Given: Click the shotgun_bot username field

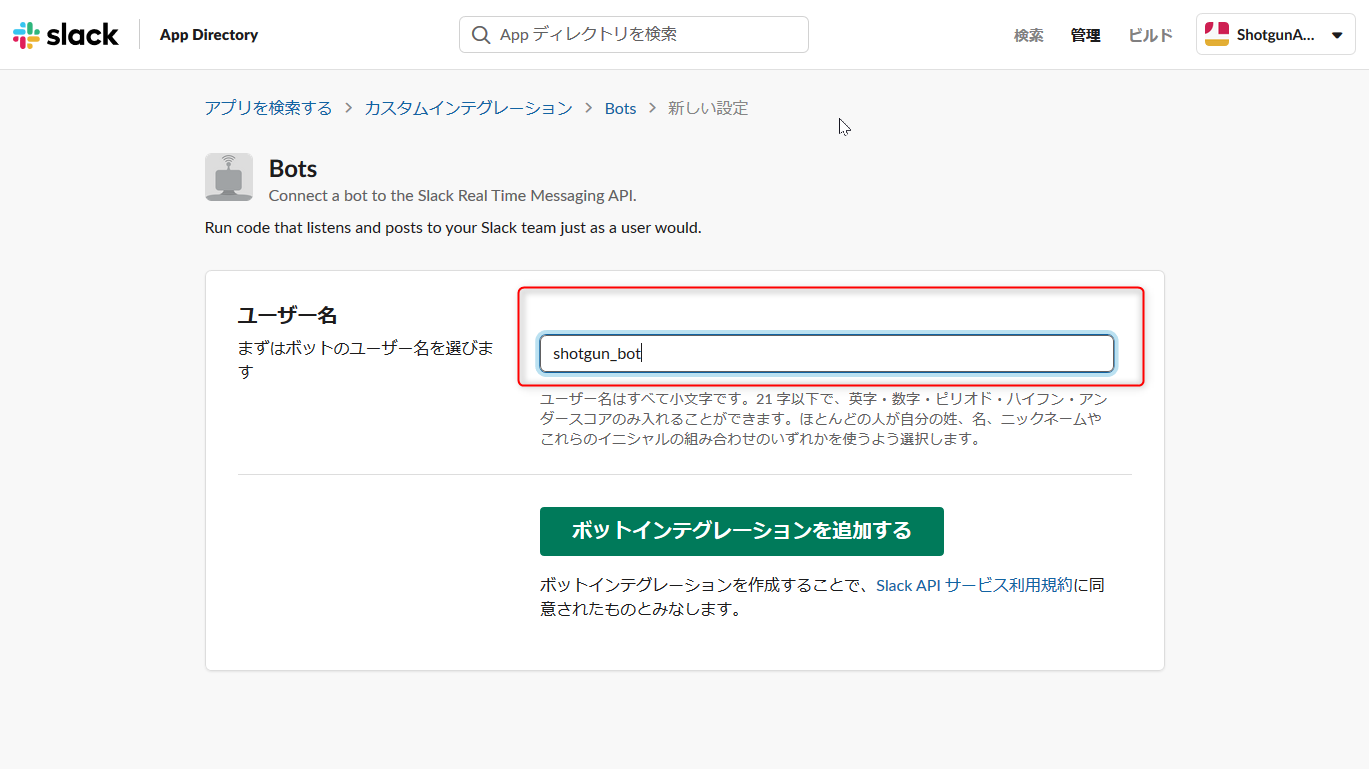Looking at the screenshot, I should coord(826,353).
